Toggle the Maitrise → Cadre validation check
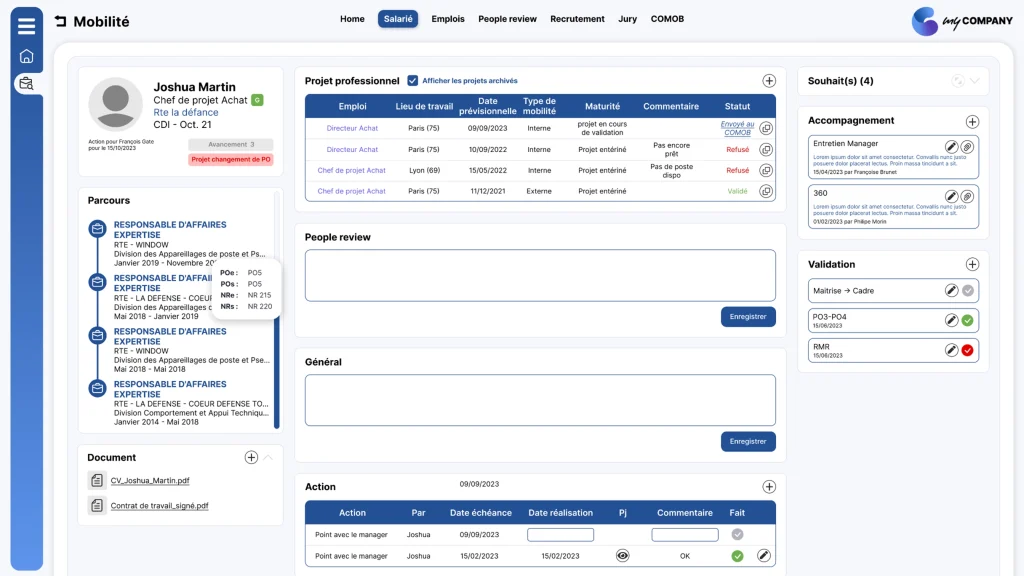This screenshot has height=576, width=1024. click(x=967, y=291)
